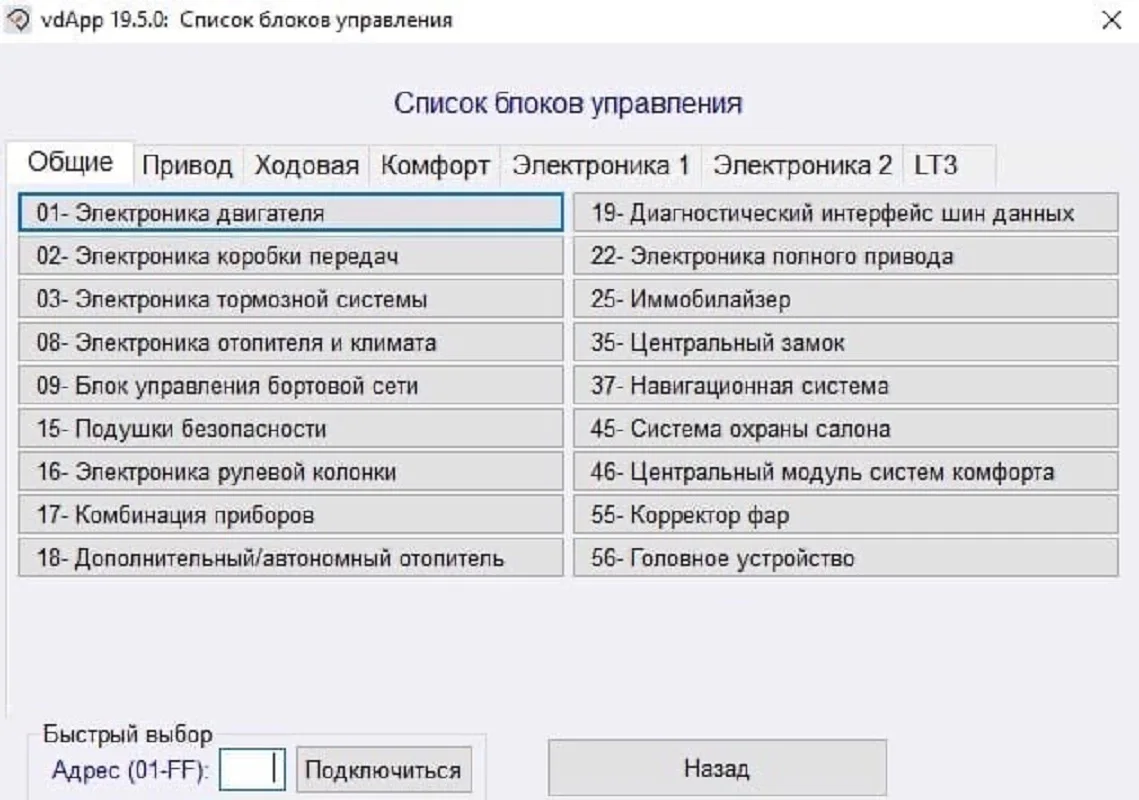Open 19- Диагностический интерфейс шин данных
Viewport: 1139px width, 800px height.
click(845, 213)
